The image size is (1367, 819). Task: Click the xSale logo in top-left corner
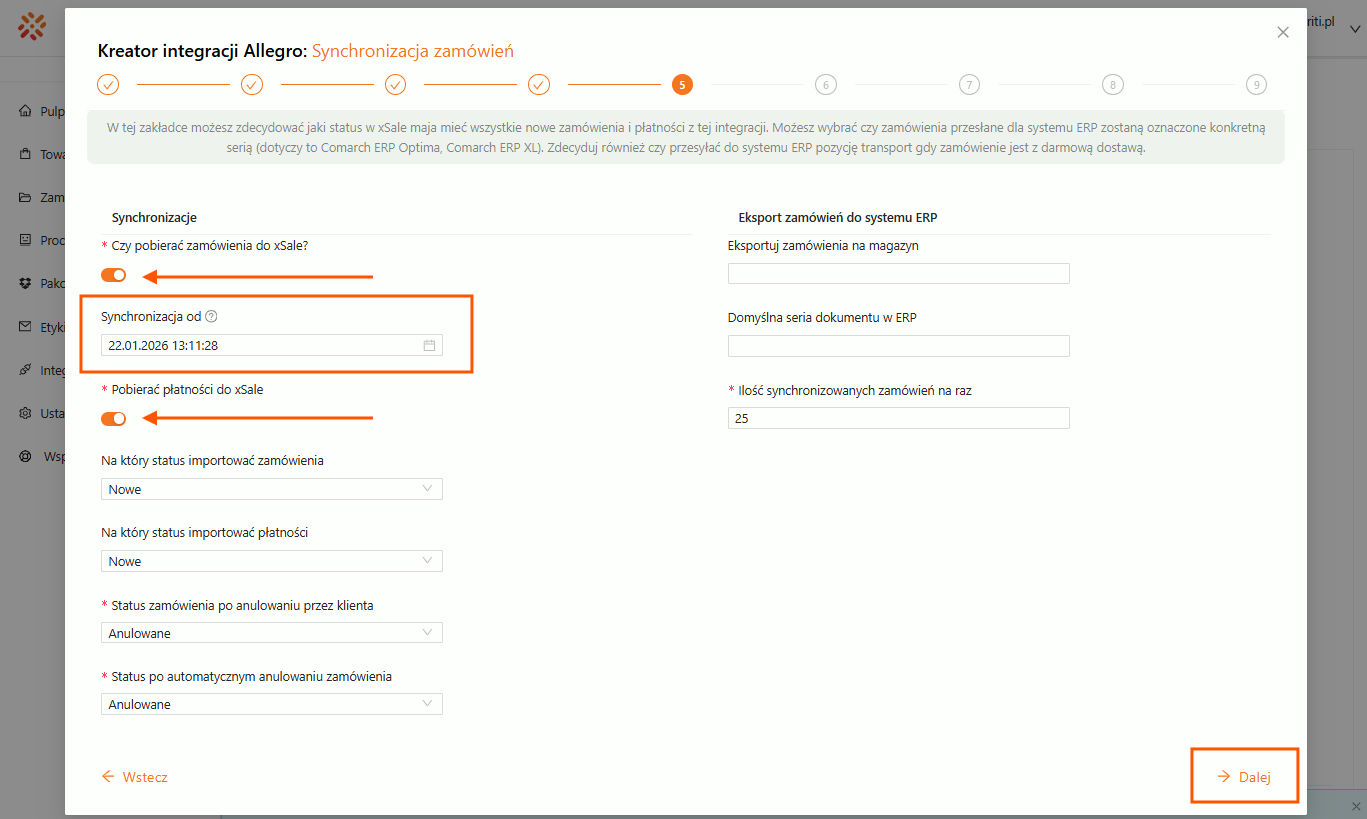point(32,26)
